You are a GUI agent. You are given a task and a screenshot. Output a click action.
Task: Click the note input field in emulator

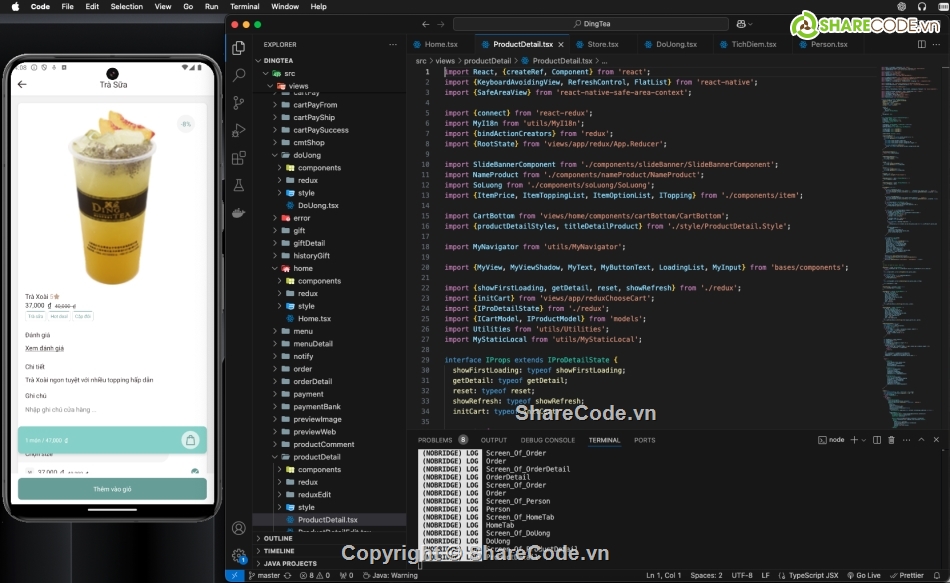tap(112, 410)
